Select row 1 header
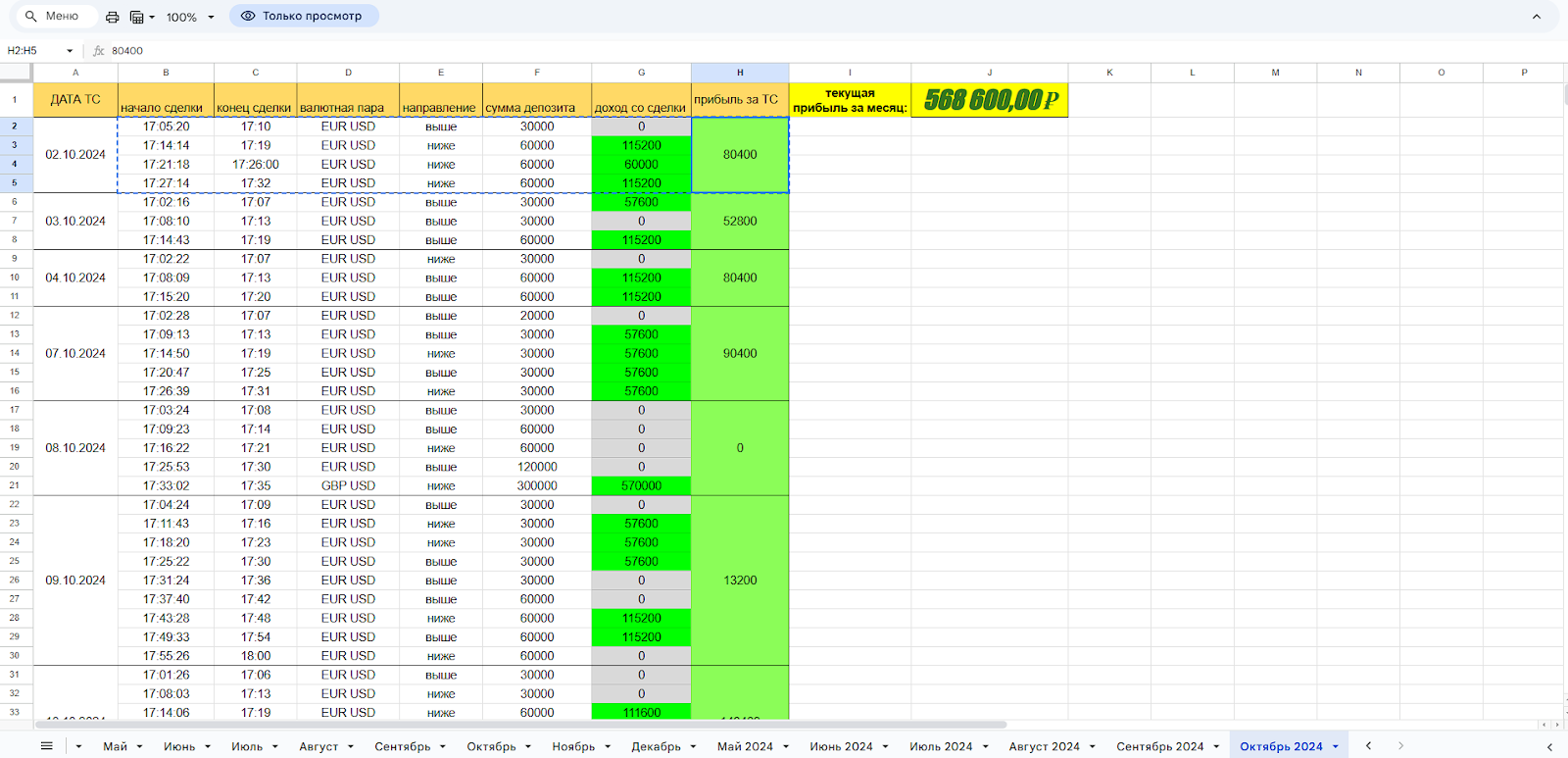Viewport: 1568px width, 758px height. coord(15,100)
